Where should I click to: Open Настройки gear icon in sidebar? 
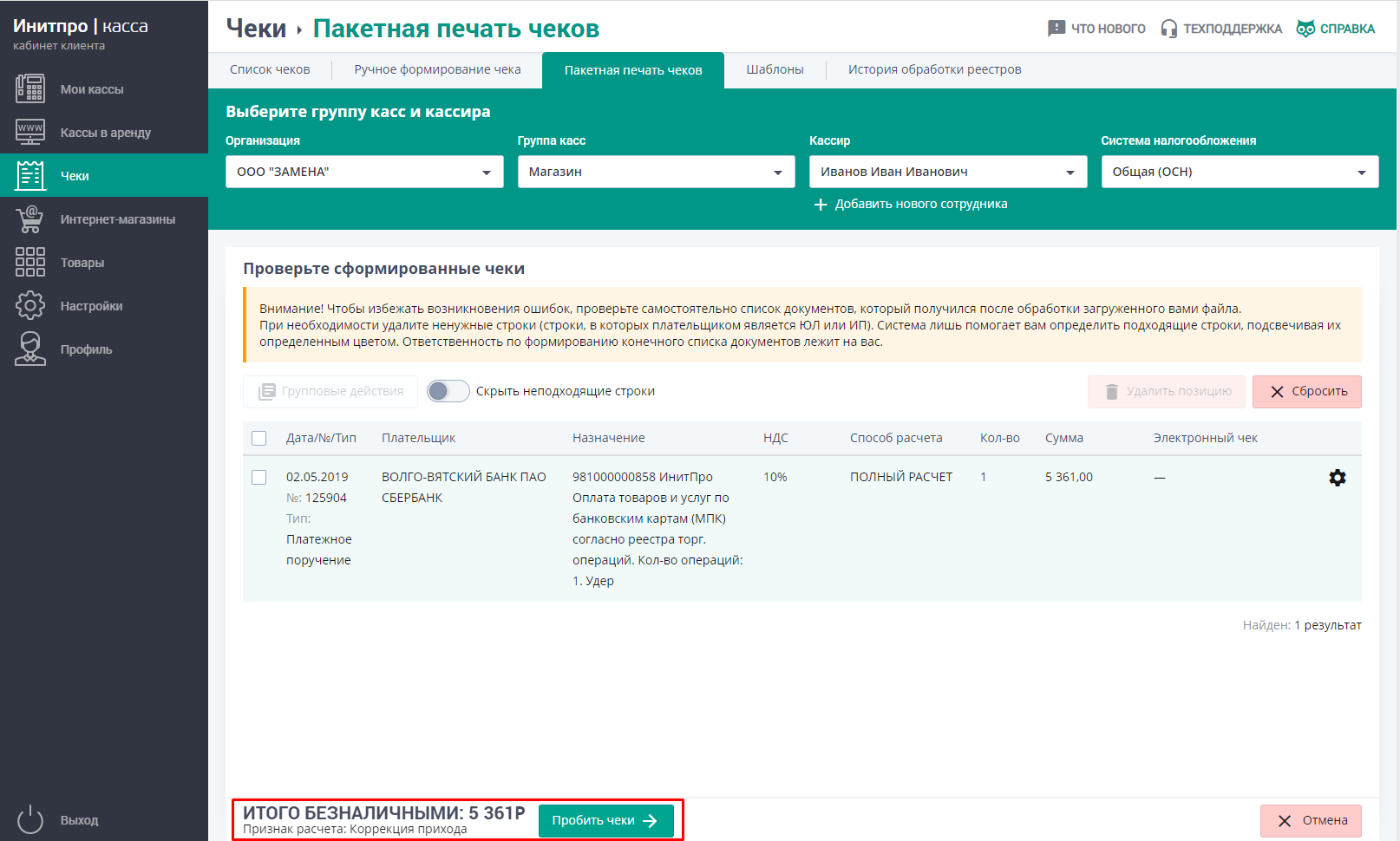[x=30, y=305]
